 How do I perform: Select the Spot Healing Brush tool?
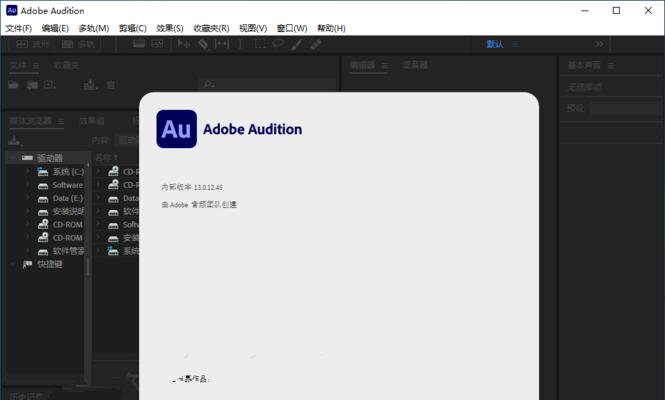pyautogui.click(x=316, y=44)
